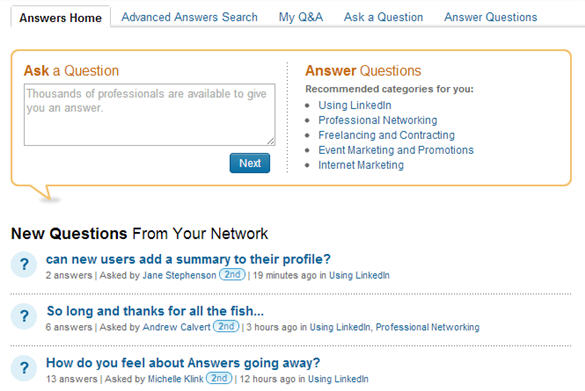This screenshot has width=585, height=391.
Task: Open Freelancing and Contracting category
Action: 387,135
